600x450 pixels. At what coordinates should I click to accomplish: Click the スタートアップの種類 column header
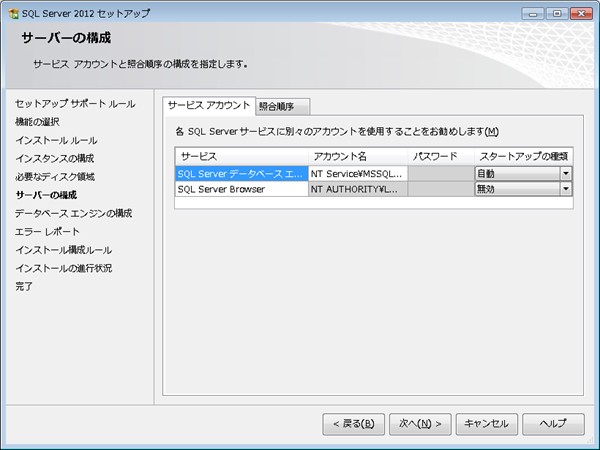tap(523, 157)
